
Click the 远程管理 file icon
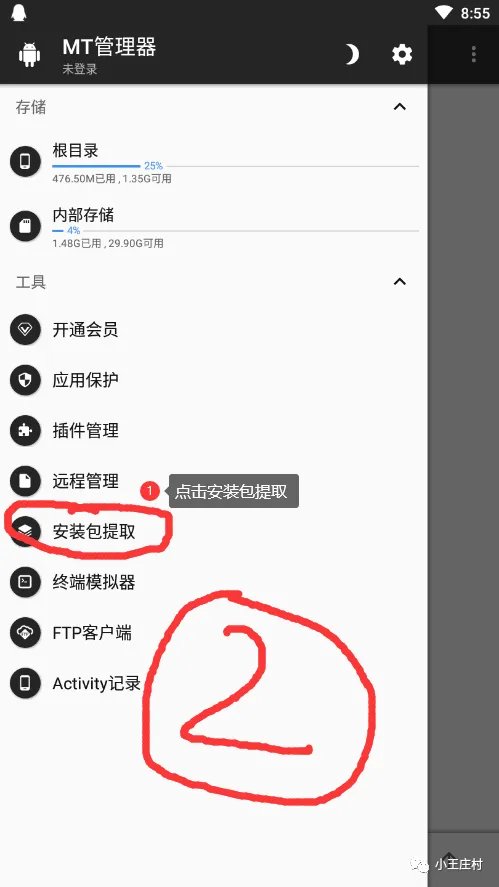(x=25, y=481)
